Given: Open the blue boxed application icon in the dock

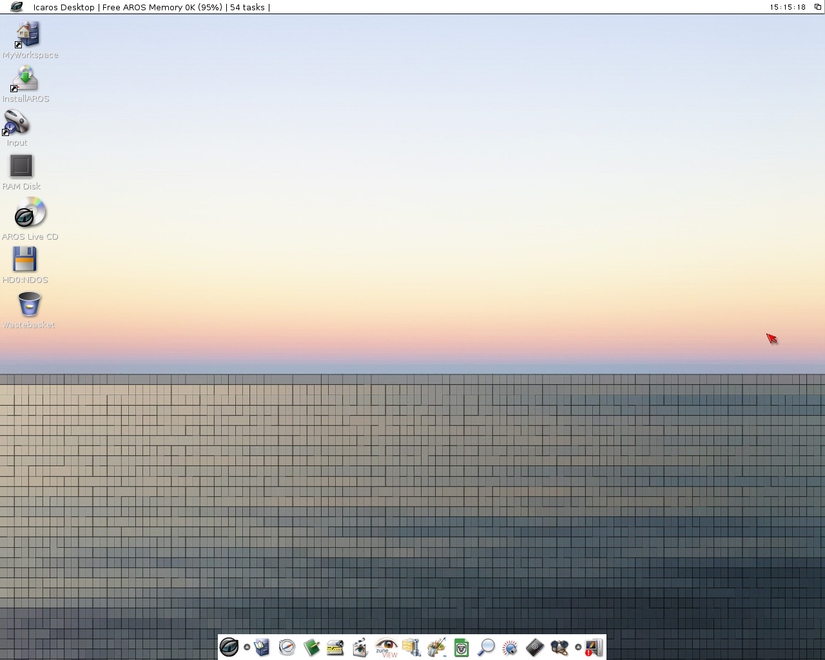Looking at the screenshot, I should [x=260, y=647].
